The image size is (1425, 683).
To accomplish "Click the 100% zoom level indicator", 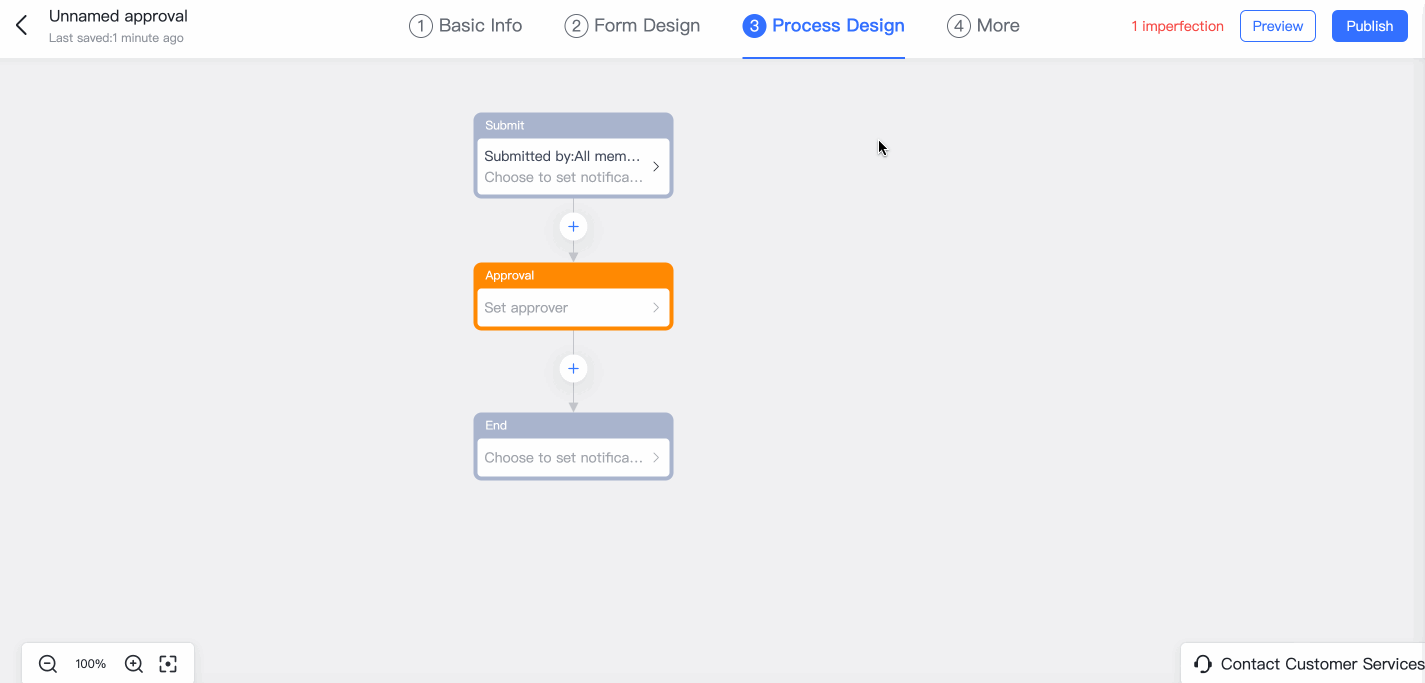I will [x=90, y=663].
